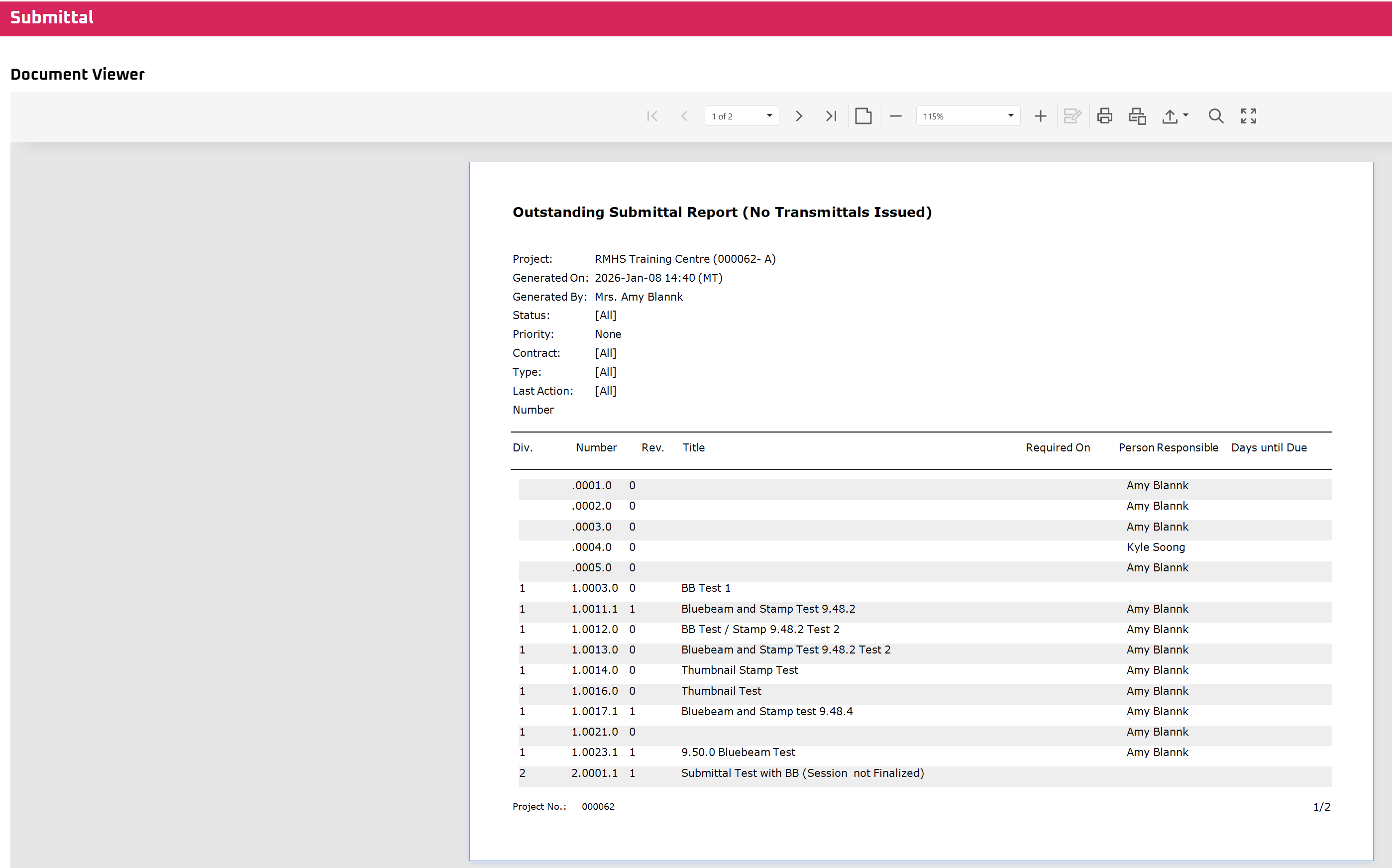Viewport: 1392px width, 868px height.
Task: Enter full screen mode
Action: click(1249, 116)
